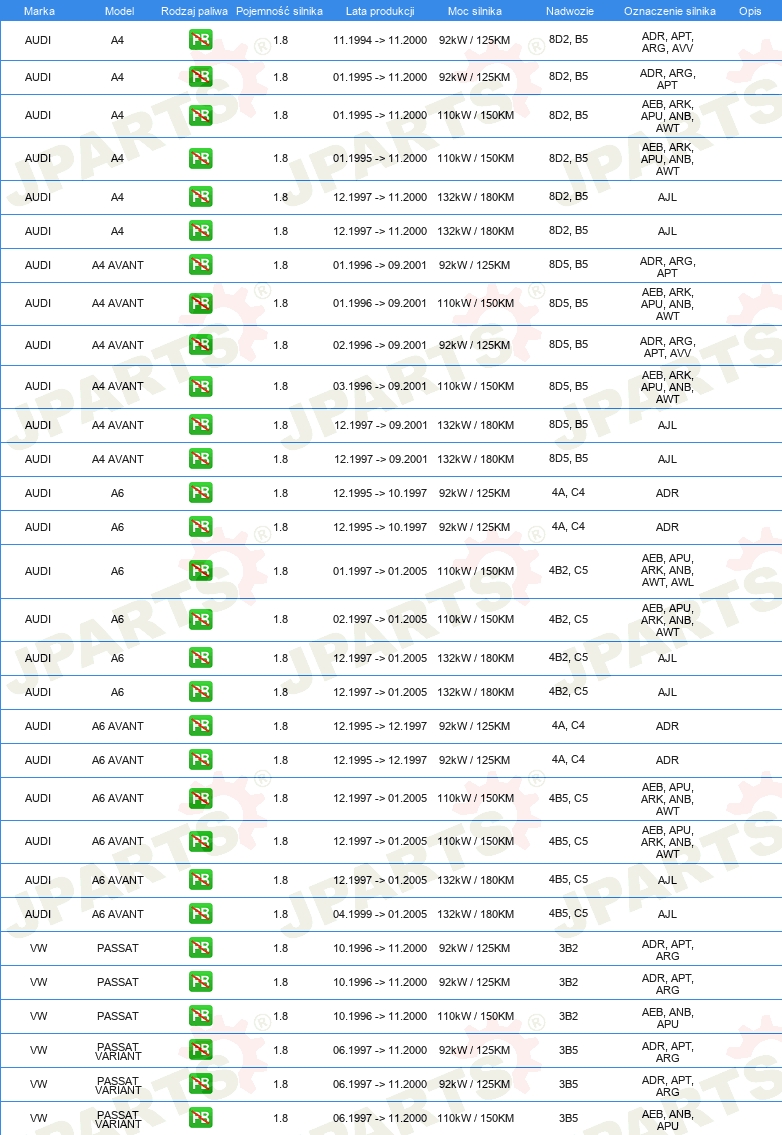Click '132kW / 180KM' in A6 AVANT 04.1999 row
Image resolution: width=782 pixels, height=1135 pixels.
point(476,914)
